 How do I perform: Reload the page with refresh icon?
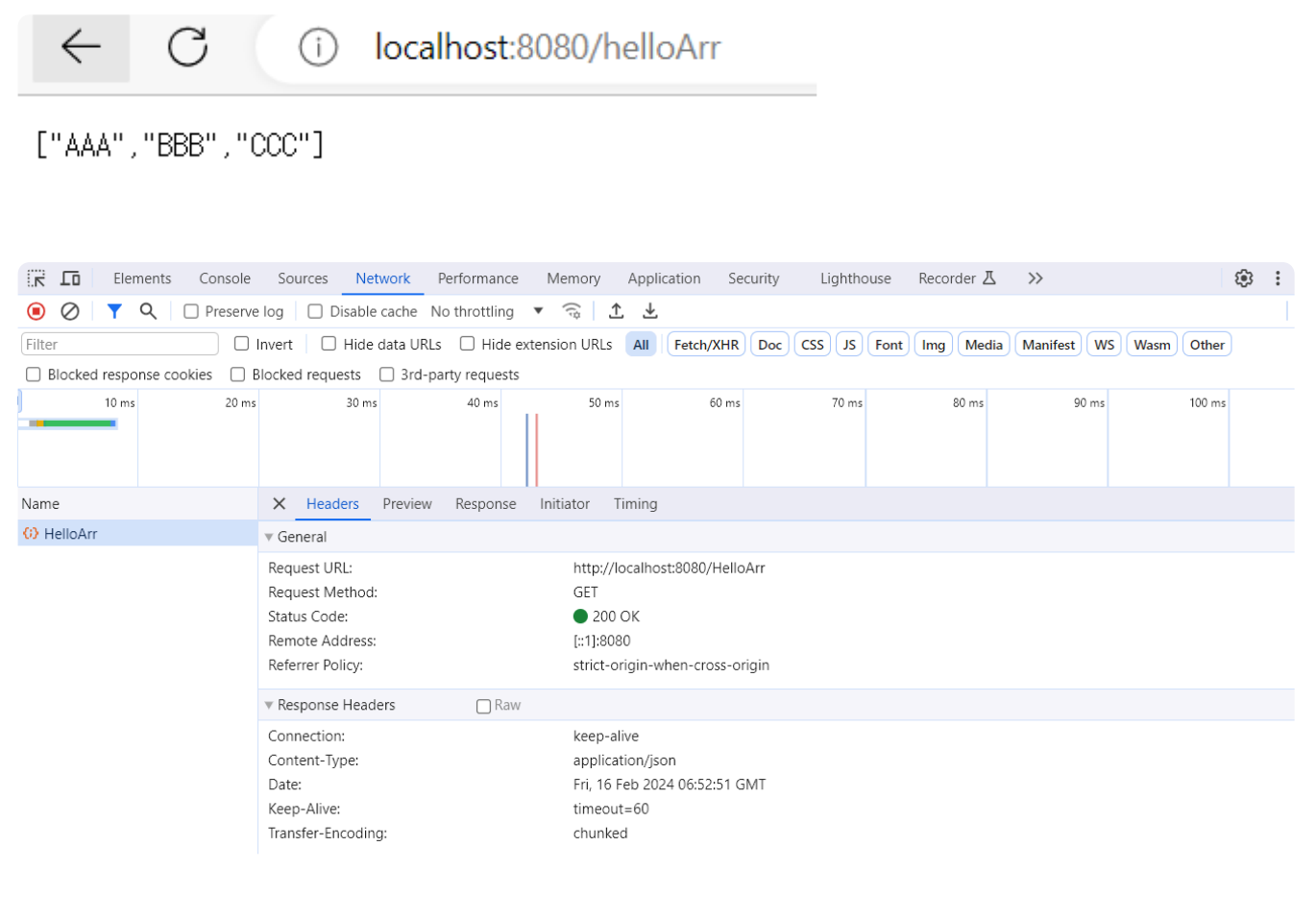pyautogui.click(x=187, y=46)
